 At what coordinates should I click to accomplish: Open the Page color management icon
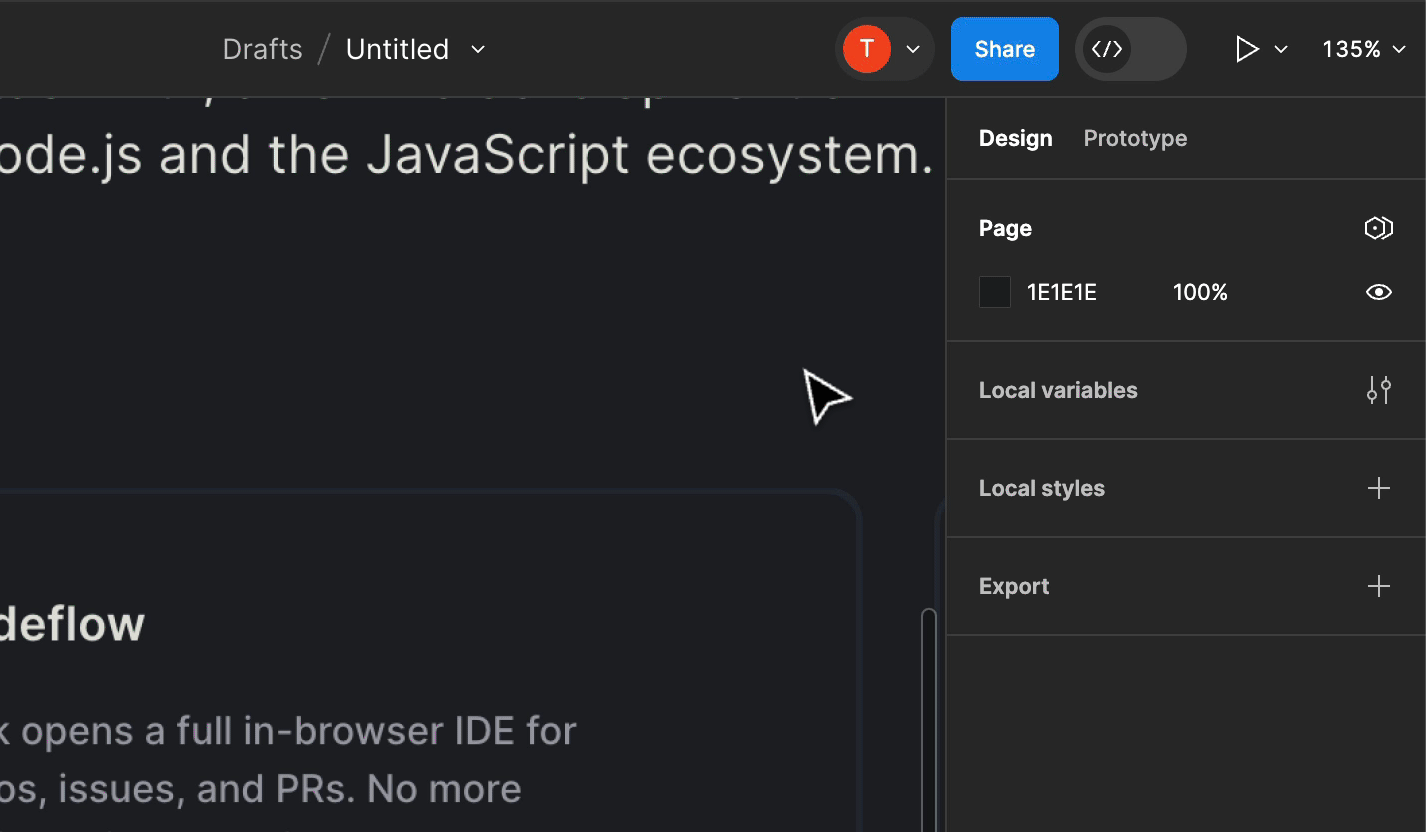click(x=1378, y=228)
